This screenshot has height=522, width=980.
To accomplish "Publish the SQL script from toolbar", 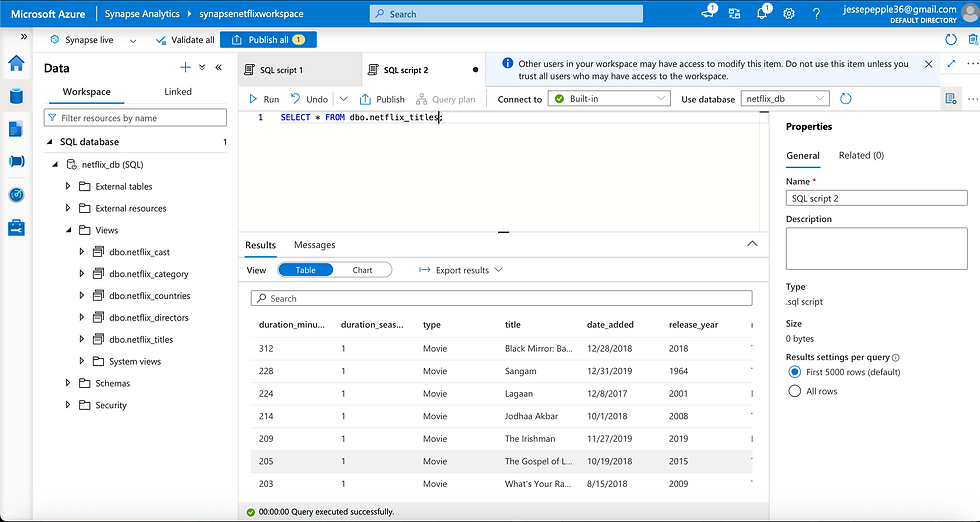I will click(382, 99).
